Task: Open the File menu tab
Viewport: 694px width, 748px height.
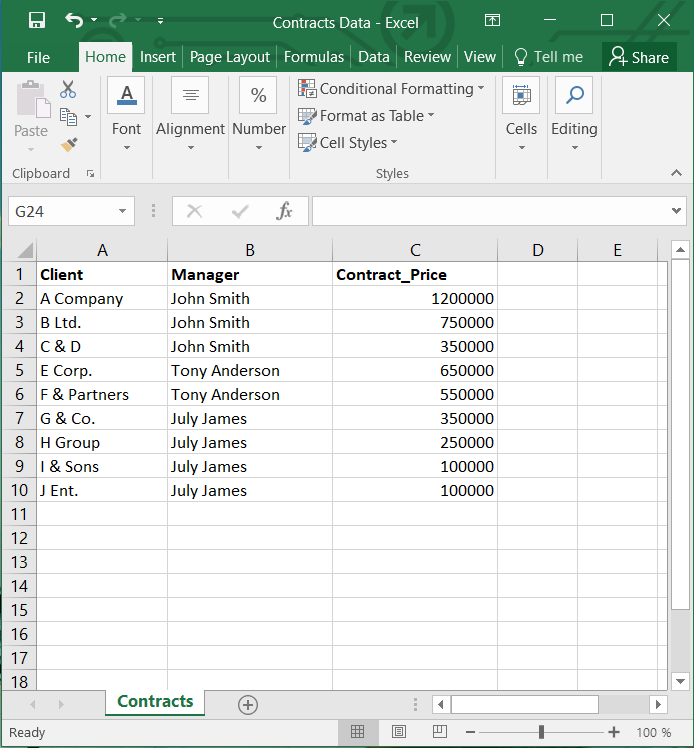Action: point(38,57)
